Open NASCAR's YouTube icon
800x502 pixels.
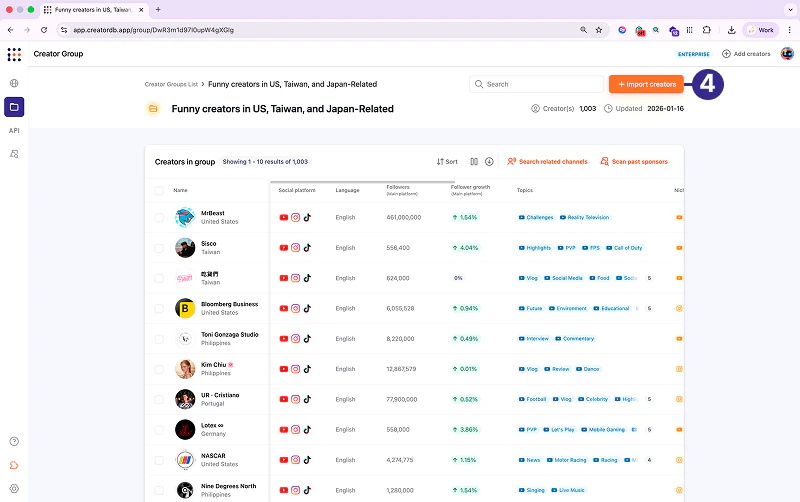point(284,460)
